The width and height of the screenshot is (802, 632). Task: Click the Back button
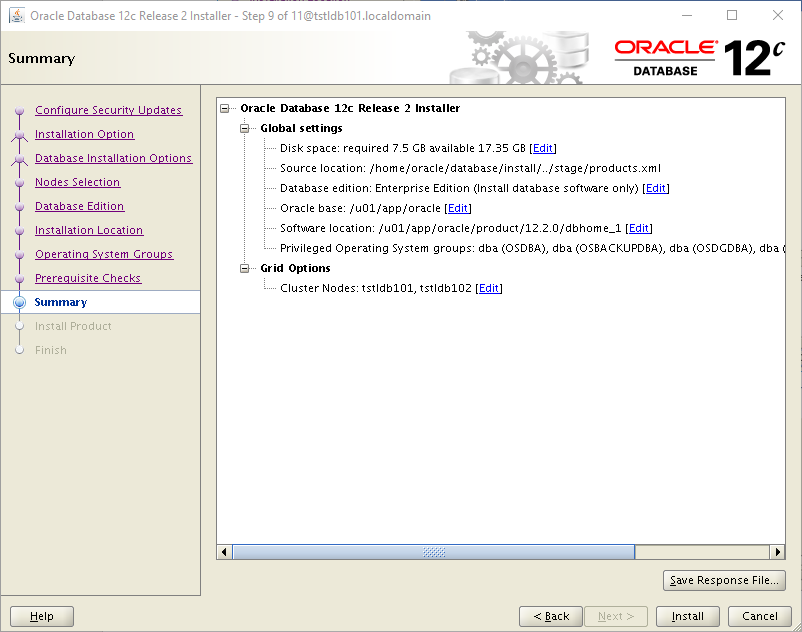click(x=551, y=616)
